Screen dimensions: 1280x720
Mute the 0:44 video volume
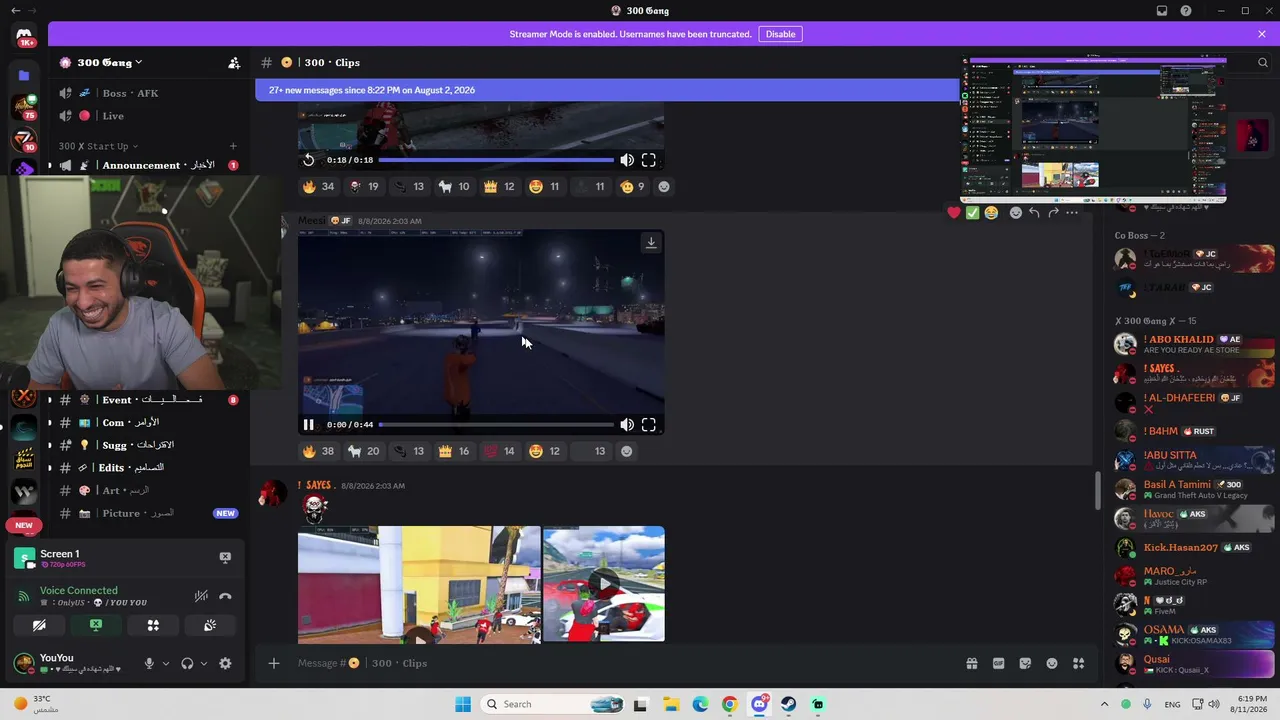tap(627, 425)
